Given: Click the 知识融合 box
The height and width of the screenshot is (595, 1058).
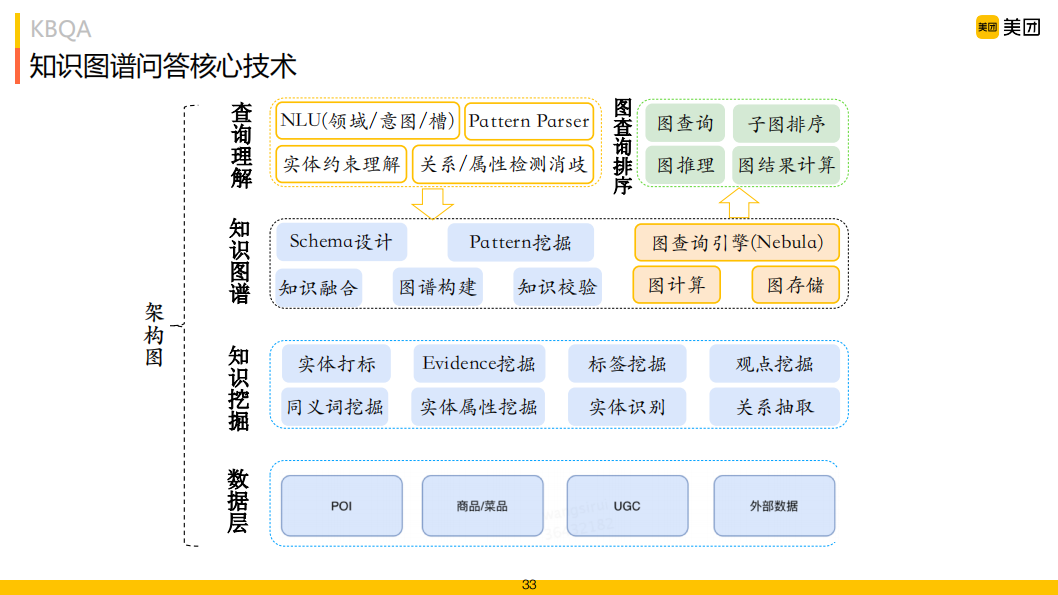Looking at the screenshot, I should click(x=318, y=288).
